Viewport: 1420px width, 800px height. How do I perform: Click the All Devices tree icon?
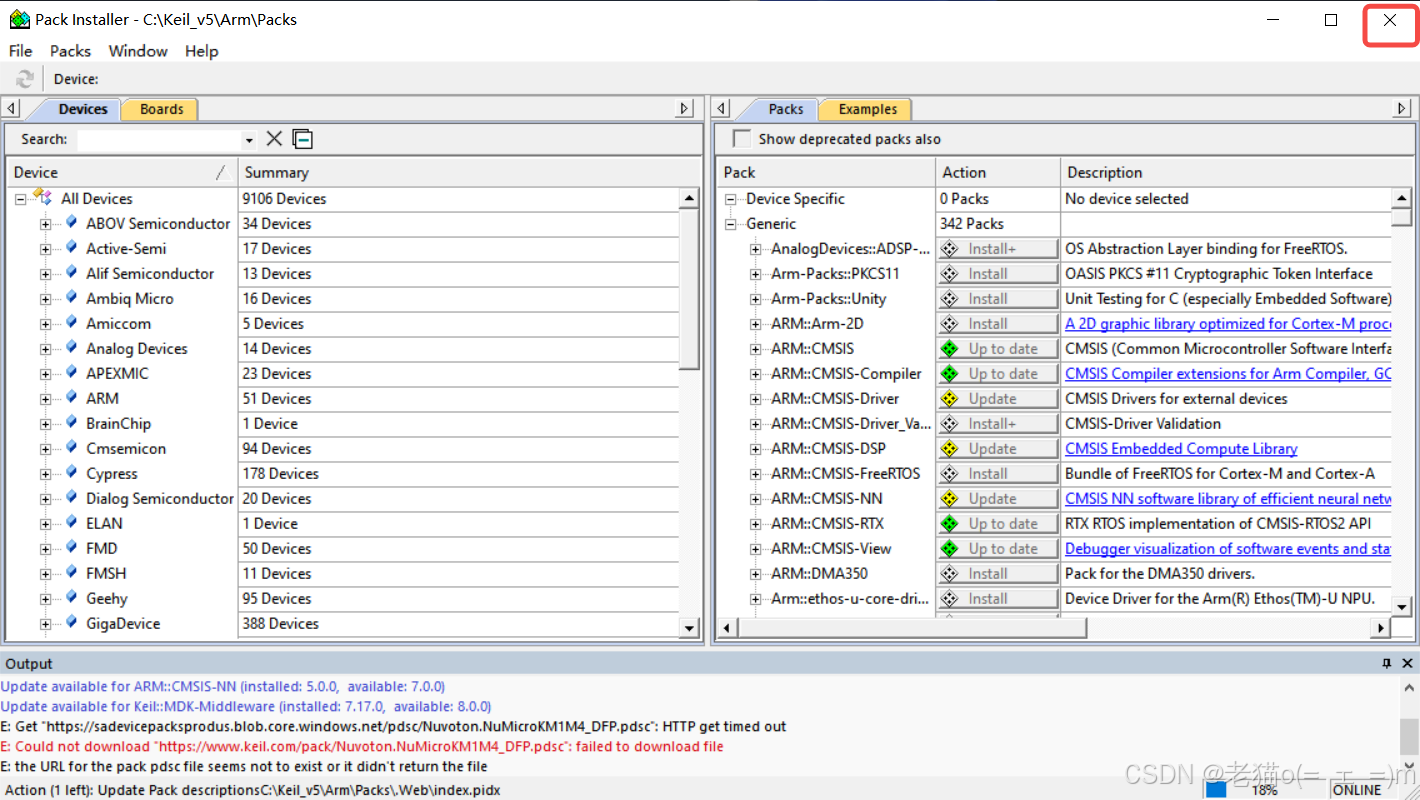(42, 196)
